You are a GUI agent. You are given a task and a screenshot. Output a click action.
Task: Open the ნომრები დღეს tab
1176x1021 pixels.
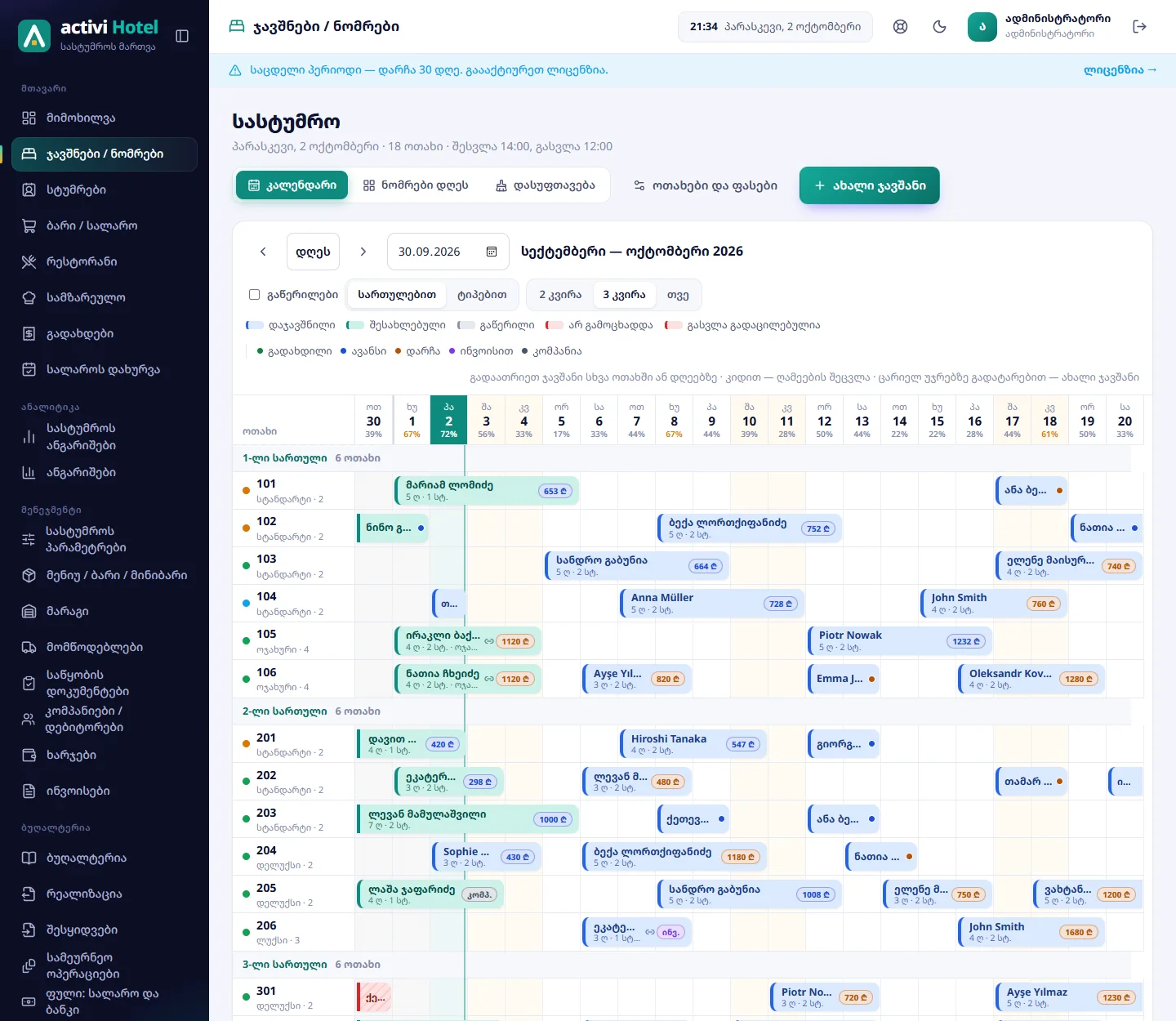tap(416, 185)
